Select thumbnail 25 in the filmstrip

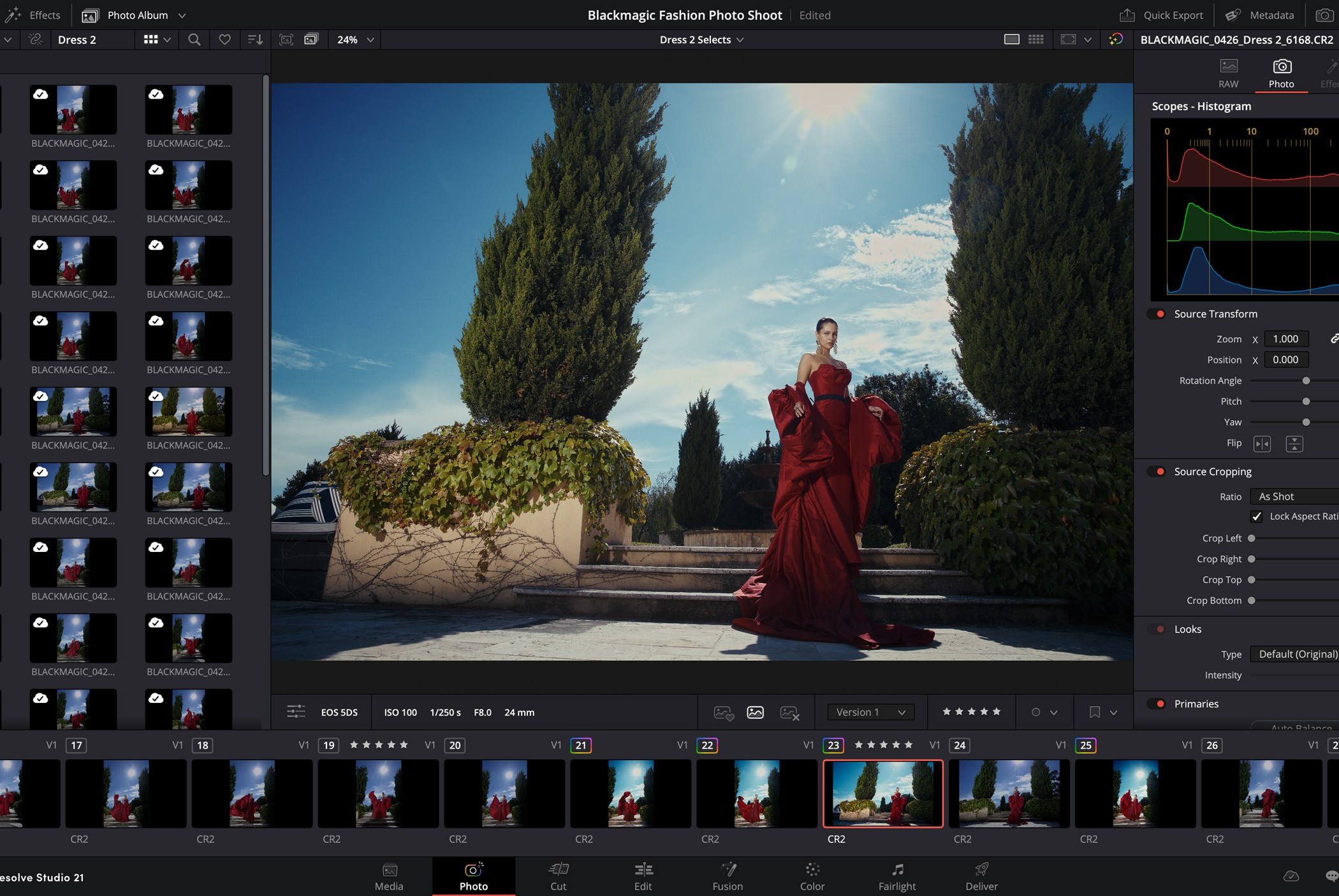point(1136,794)
